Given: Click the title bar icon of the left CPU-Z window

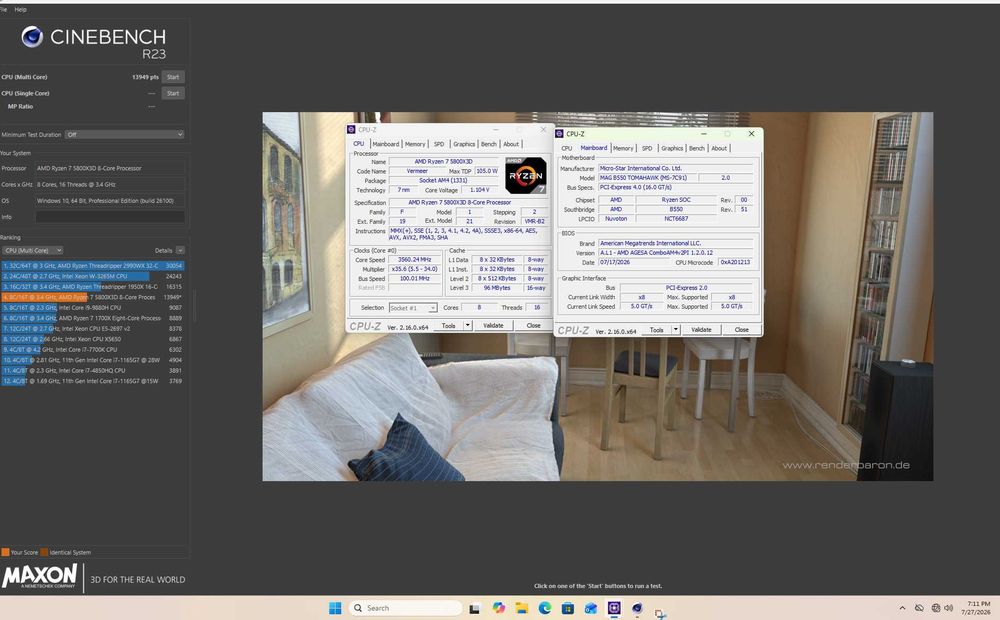Looking at the screenshot, I should (x=351, y=129).
